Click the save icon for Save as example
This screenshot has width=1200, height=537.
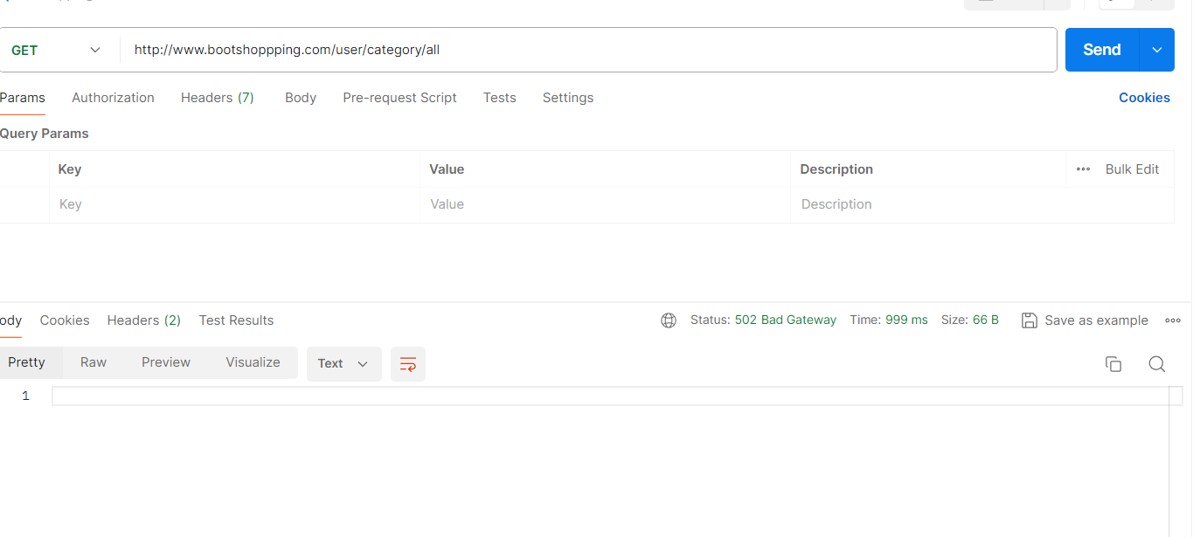pos(1029,321)
